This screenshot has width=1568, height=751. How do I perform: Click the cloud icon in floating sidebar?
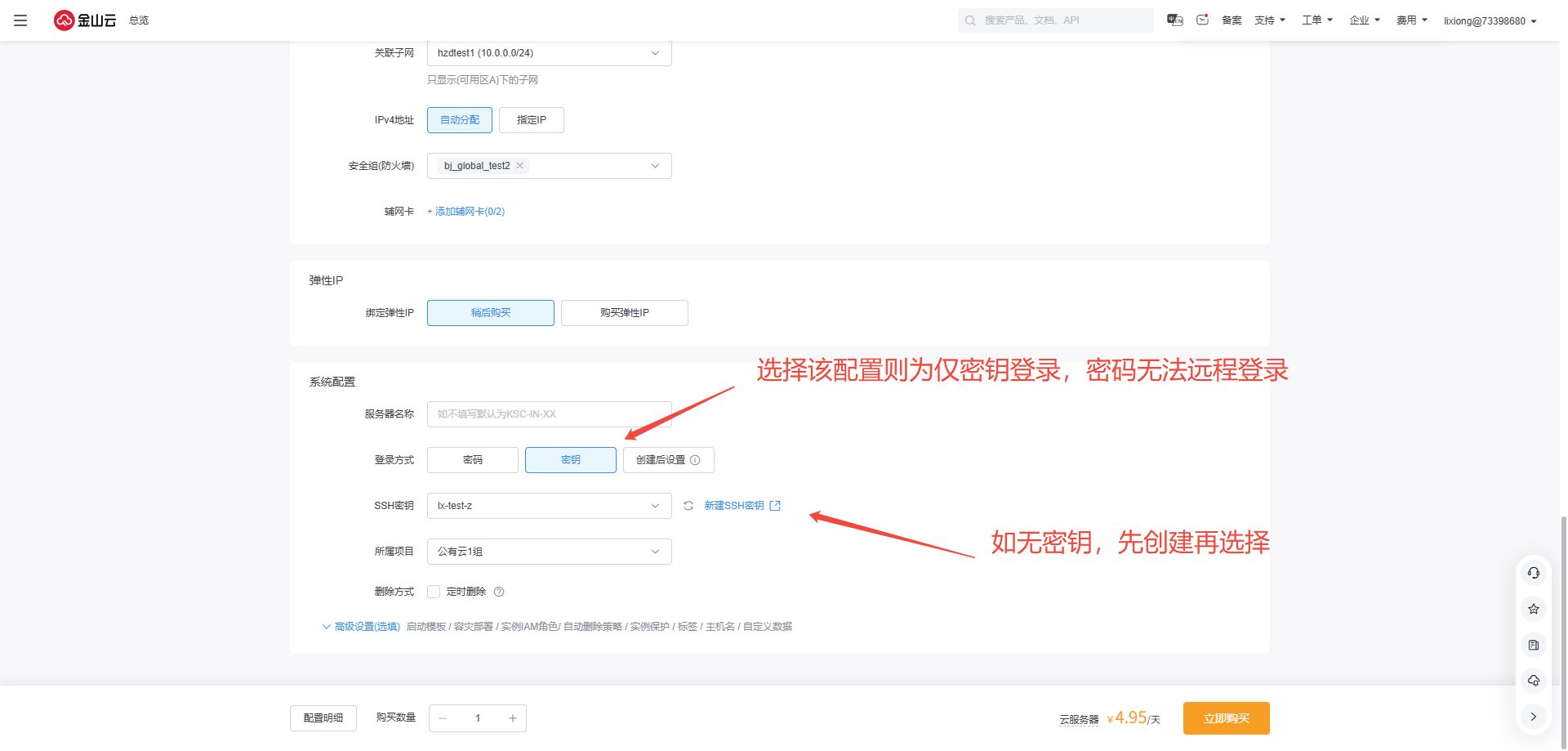point(1534,681)
